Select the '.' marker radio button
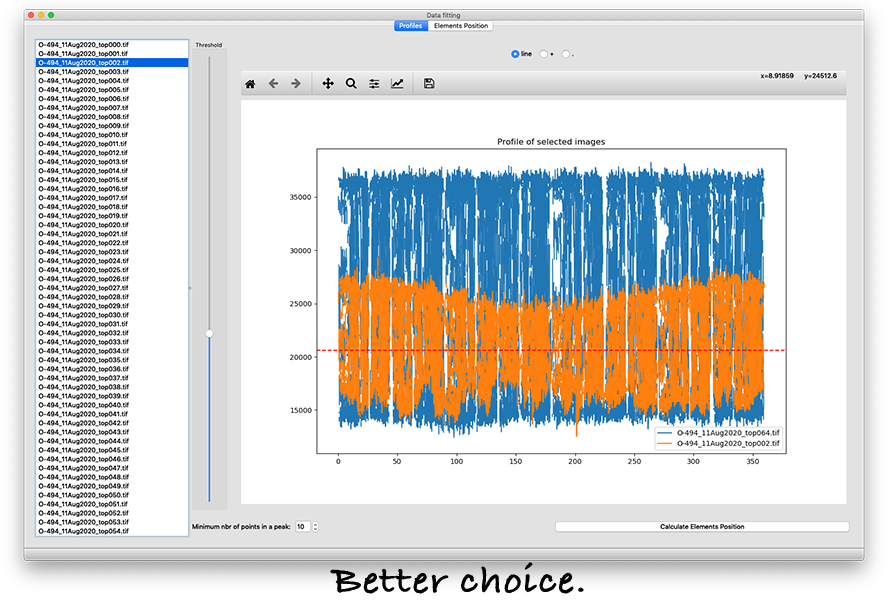This screenshot has height=607, width=896. [566, 54]
